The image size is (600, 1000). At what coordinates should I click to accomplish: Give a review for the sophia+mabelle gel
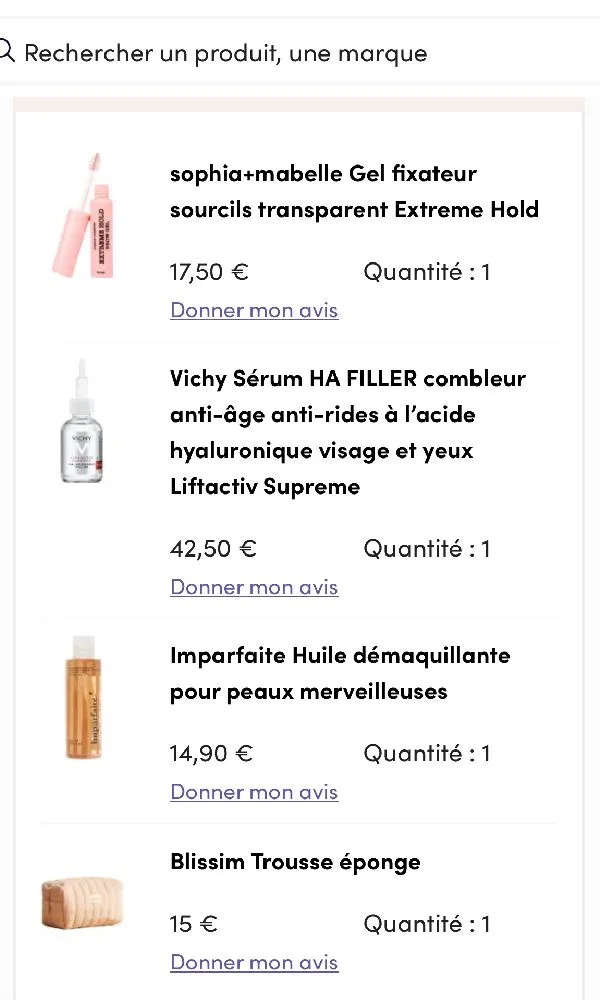[x=254, y=310]
